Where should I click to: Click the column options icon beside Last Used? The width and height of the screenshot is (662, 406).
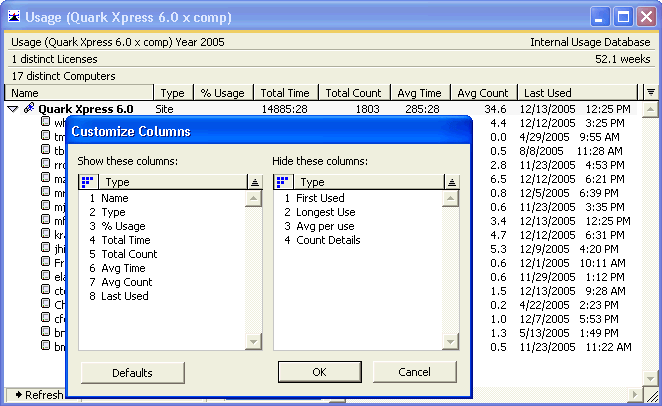click(651, 92)
